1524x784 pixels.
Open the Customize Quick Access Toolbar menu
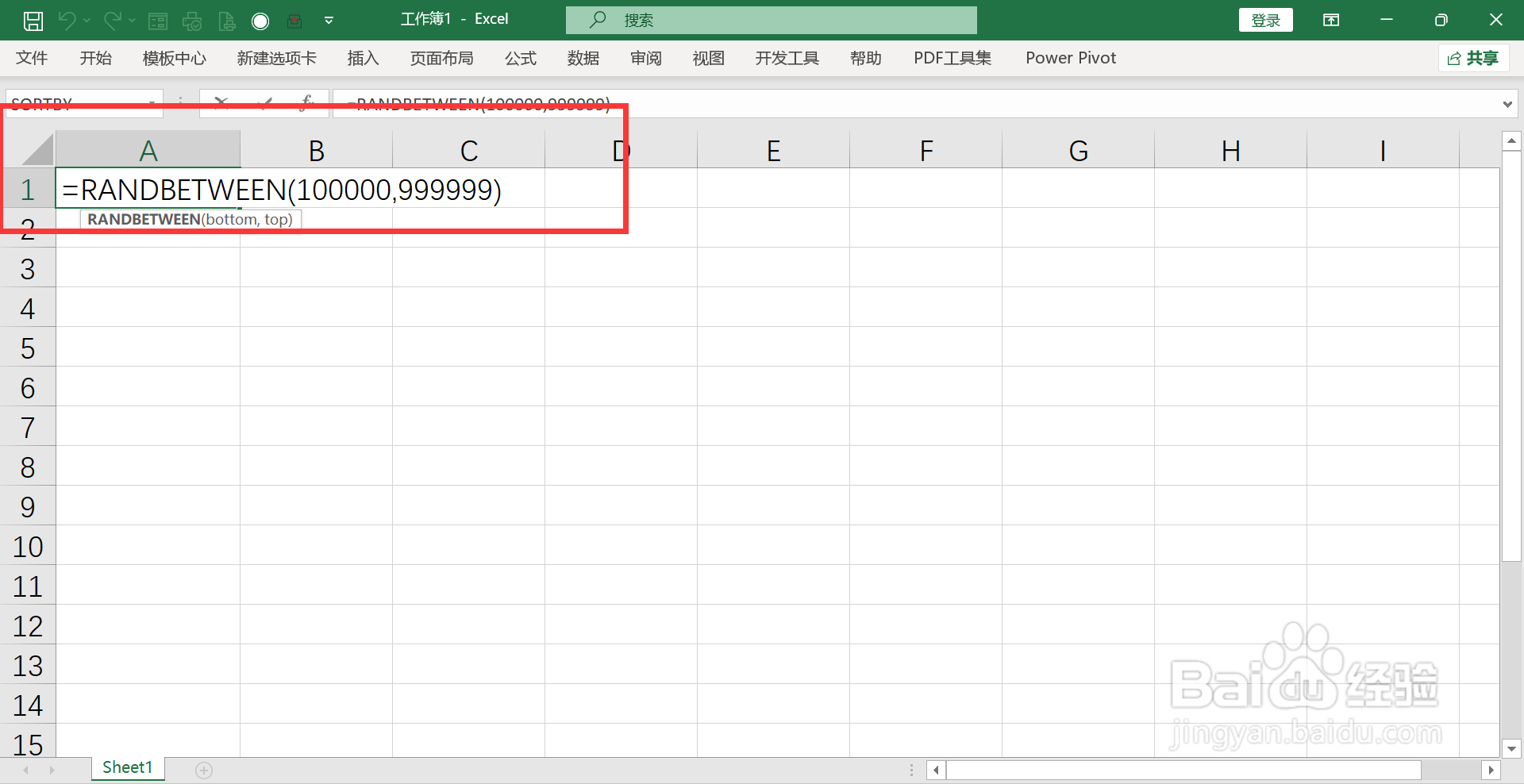coord(329,20)
